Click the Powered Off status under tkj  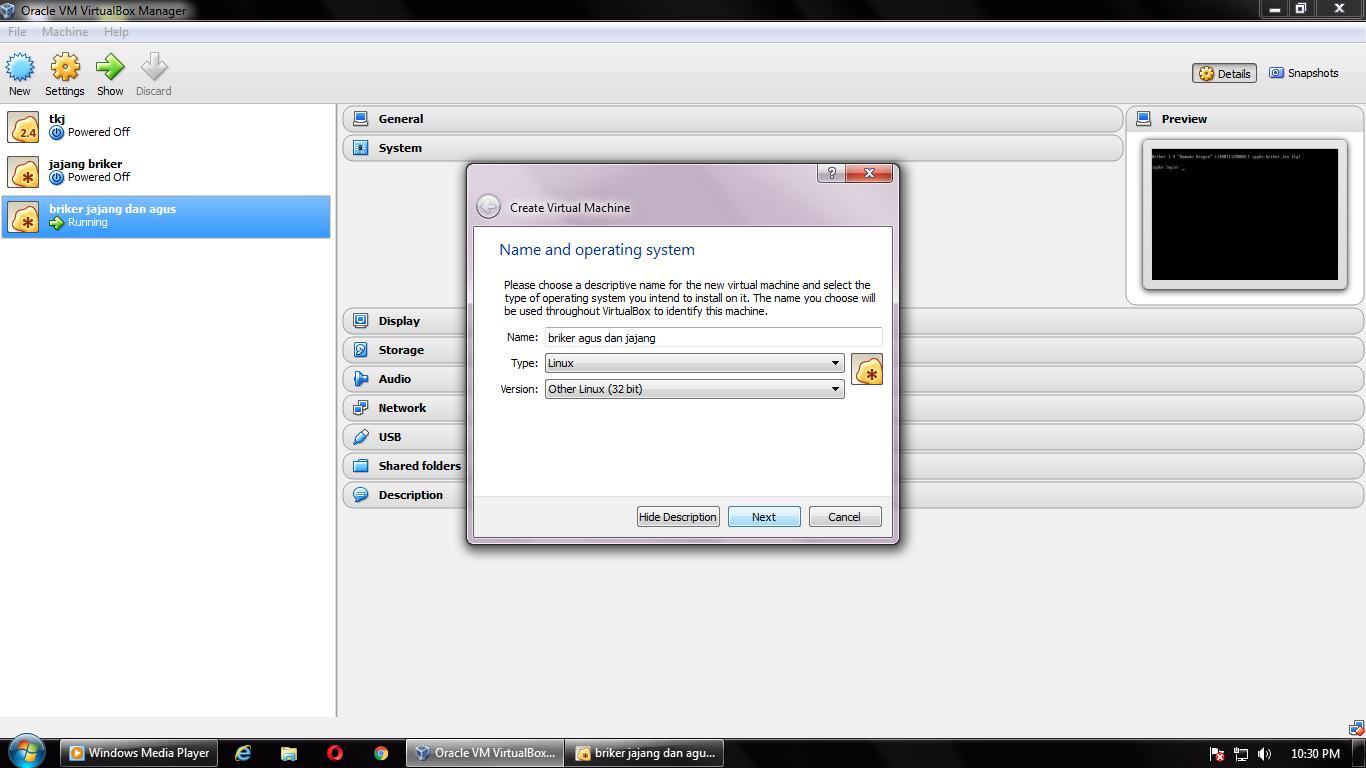99,132
